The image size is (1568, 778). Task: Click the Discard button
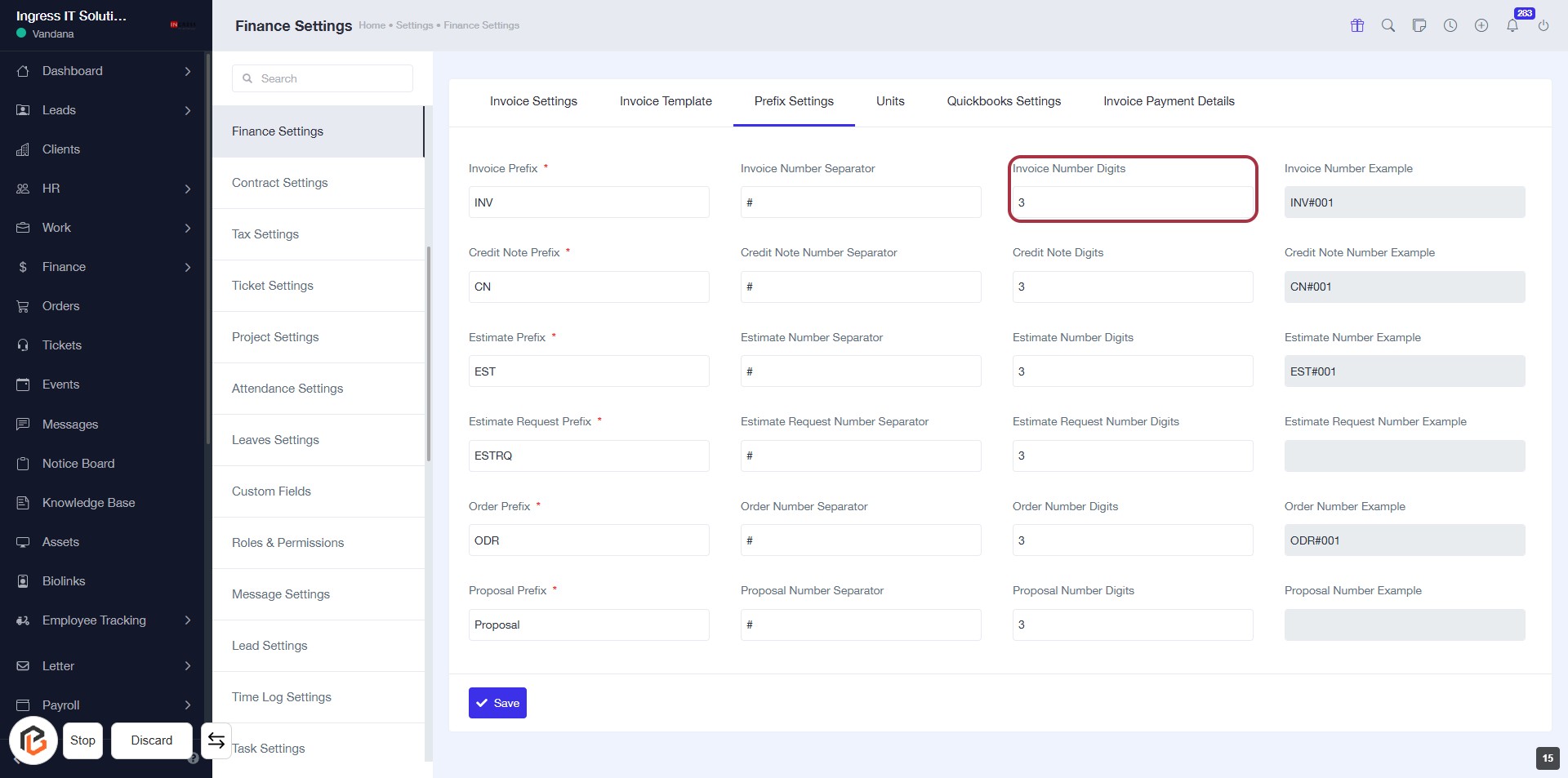pos(152,740)
